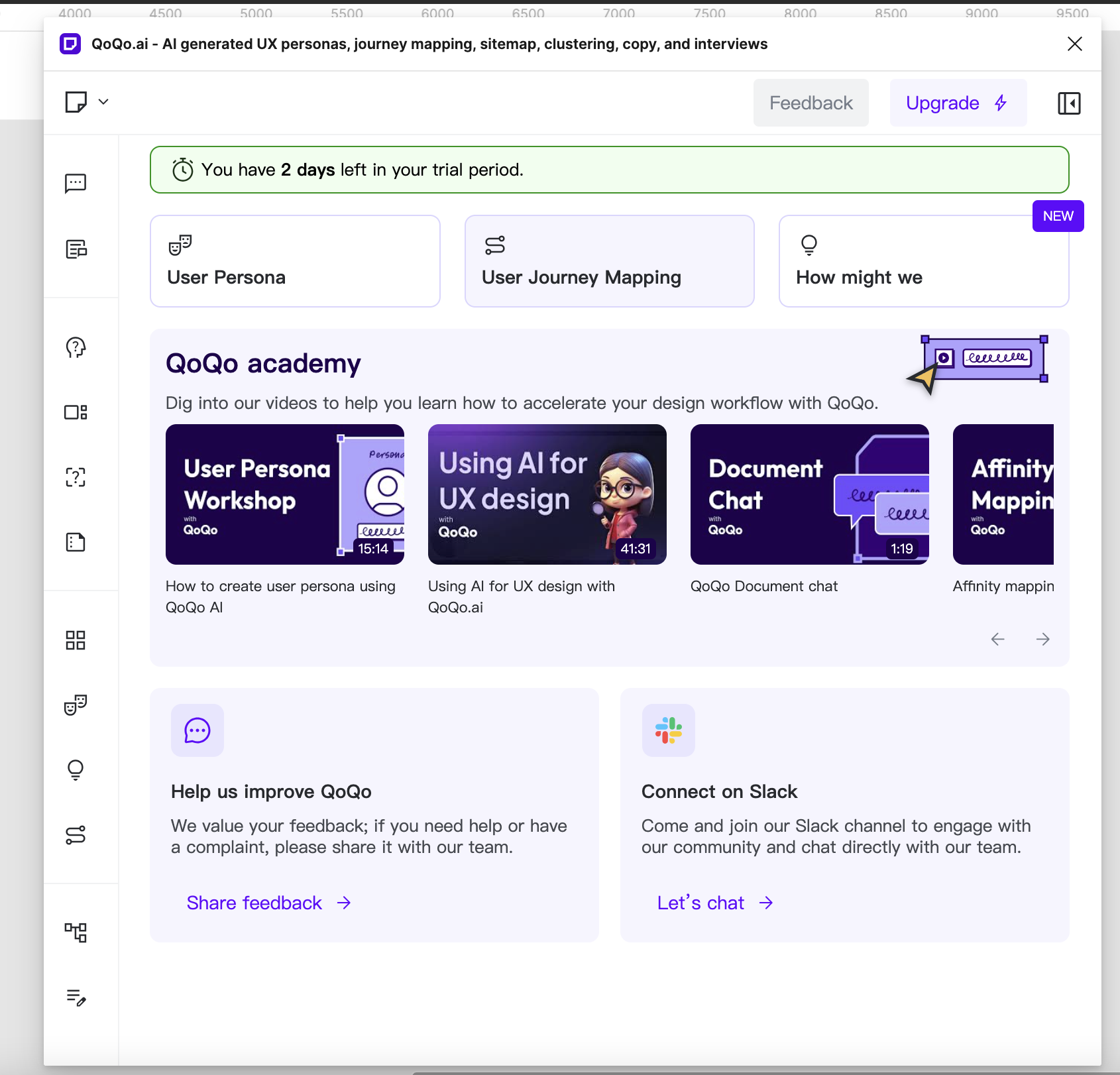The image size is (1120, 1075).
Task: Click the document chat sidebar icon
Action: pyautogui.click(x=76, y=249)
